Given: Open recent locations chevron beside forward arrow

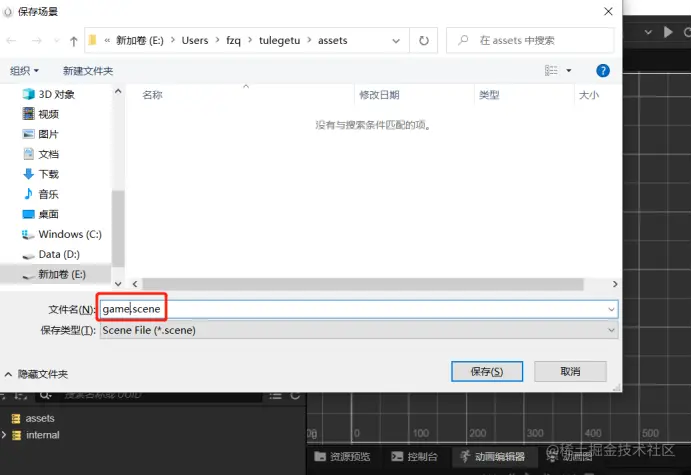Looking at the screenshot, I should pos(56,41).
